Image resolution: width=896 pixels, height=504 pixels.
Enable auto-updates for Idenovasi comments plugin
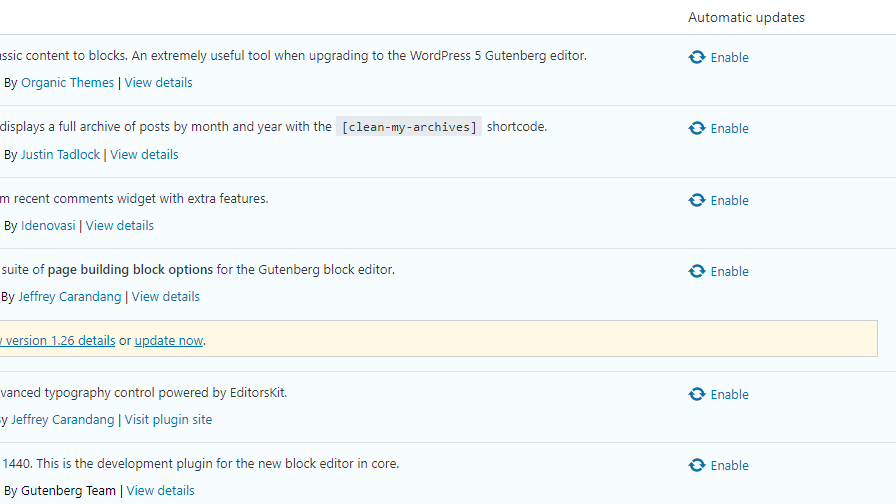click(729, 201)
